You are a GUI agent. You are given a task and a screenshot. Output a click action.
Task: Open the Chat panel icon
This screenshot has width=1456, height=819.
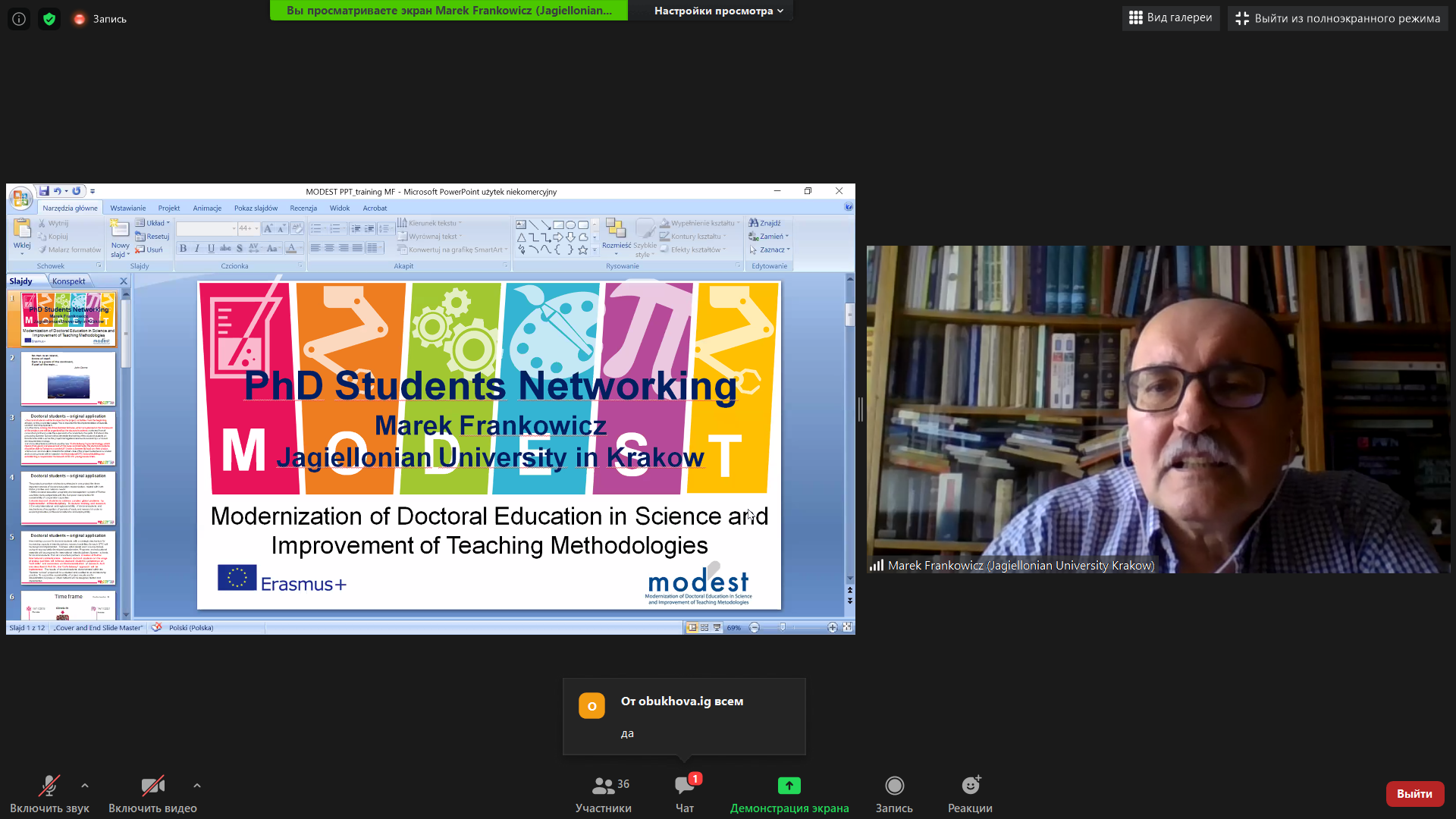tap(684, 786)
